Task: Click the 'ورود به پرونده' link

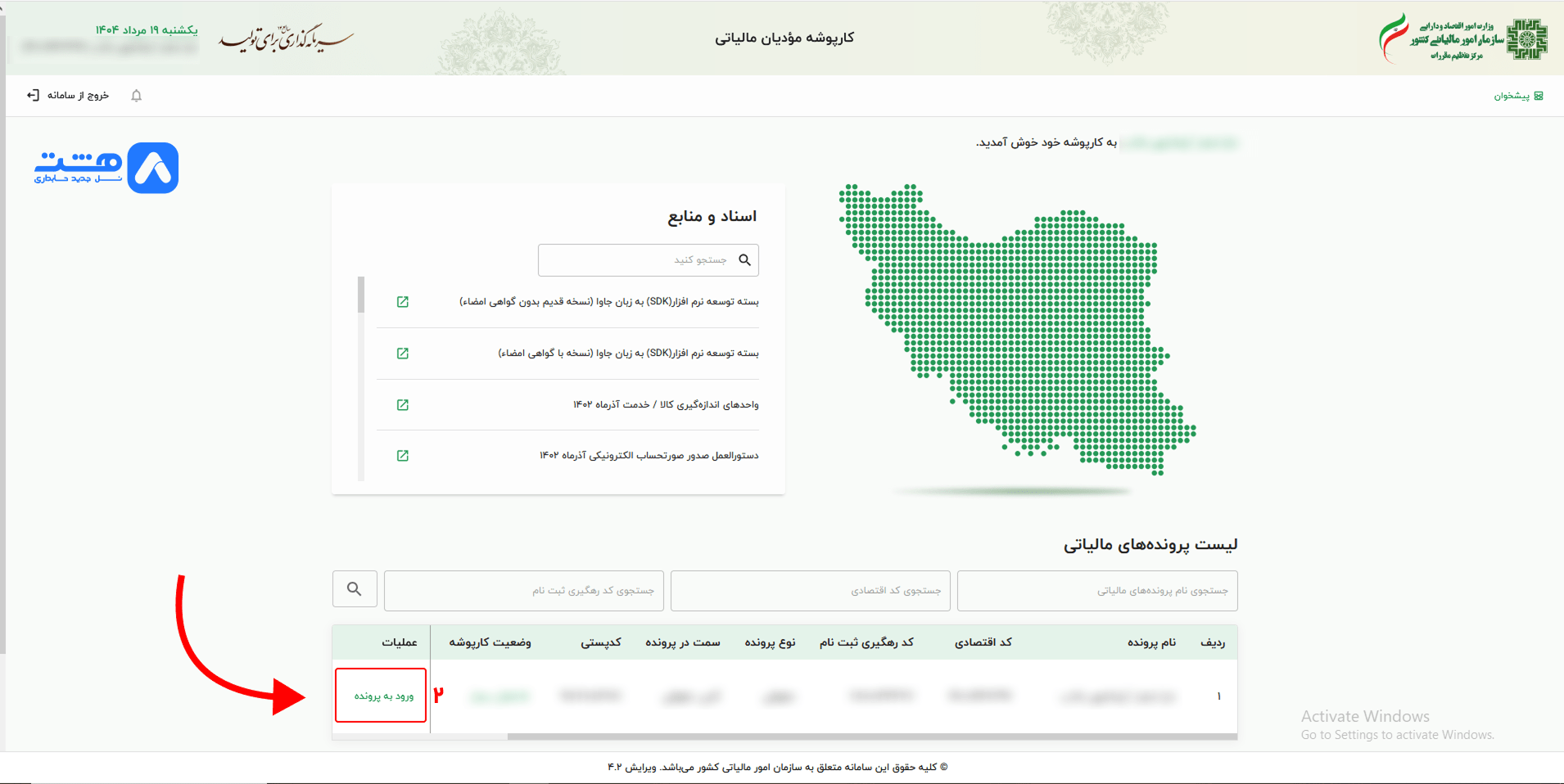Action: (383, 696)
